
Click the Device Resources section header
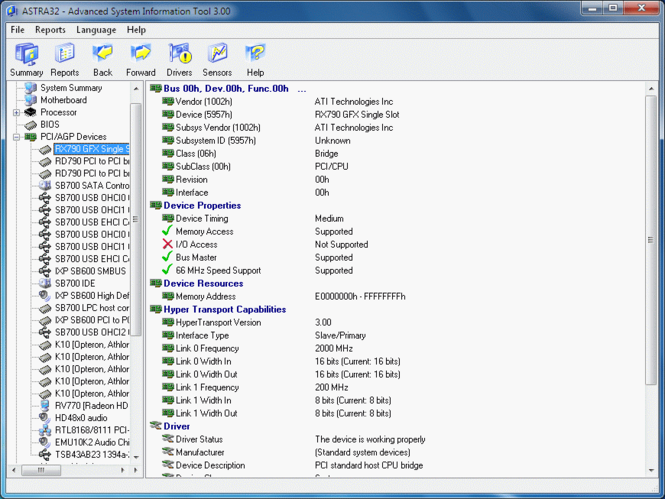pyautogui.click(x=204, y=284)
